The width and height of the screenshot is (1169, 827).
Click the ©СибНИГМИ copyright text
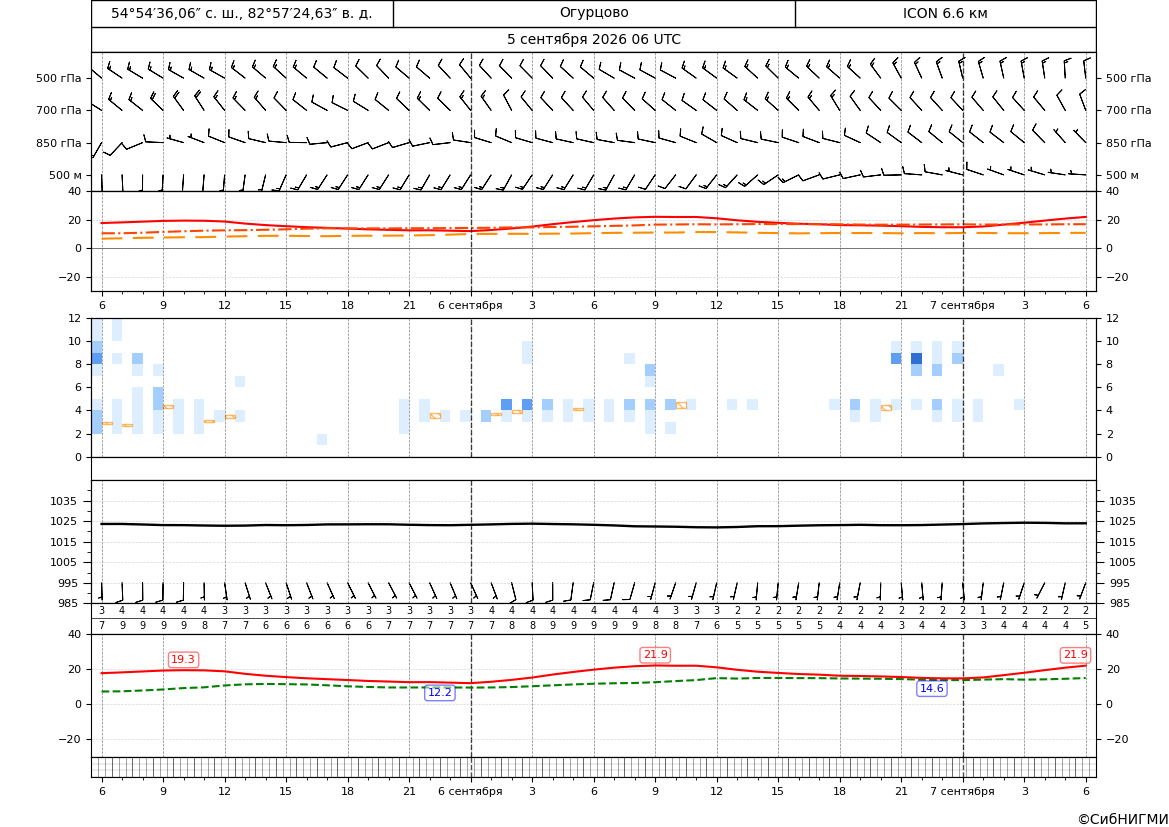1122,819
